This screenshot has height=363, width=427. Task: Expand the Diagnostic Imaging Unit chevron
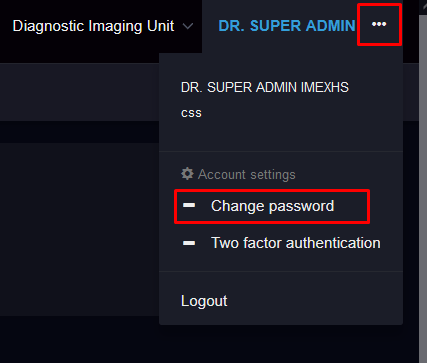pyautogui.click(x=188, y=26)
